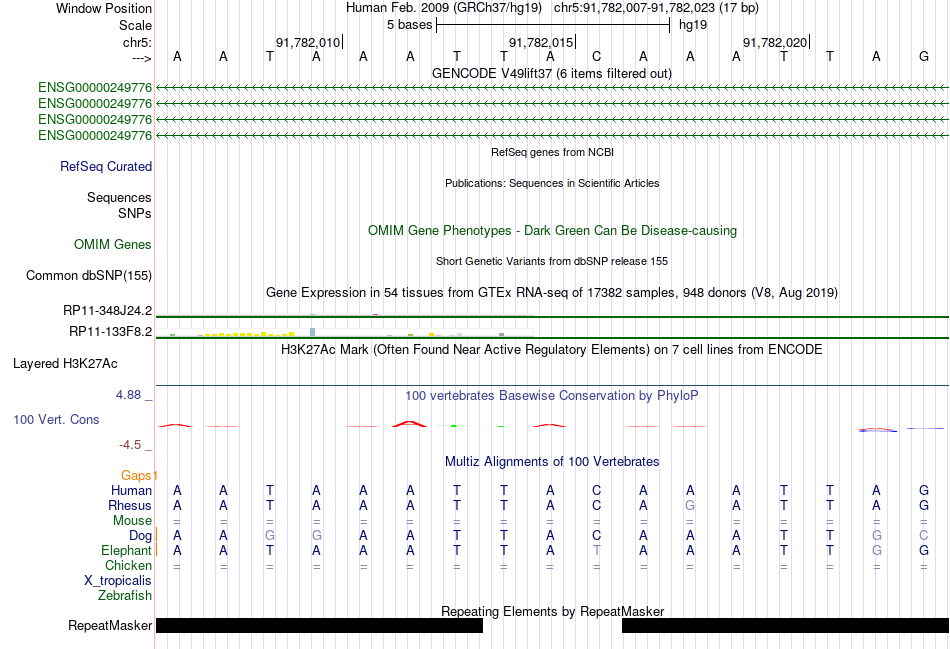Click the SNPs track label
Image resolution: width=950 pixels, height=649 pixels.
[x=135, y=213]
